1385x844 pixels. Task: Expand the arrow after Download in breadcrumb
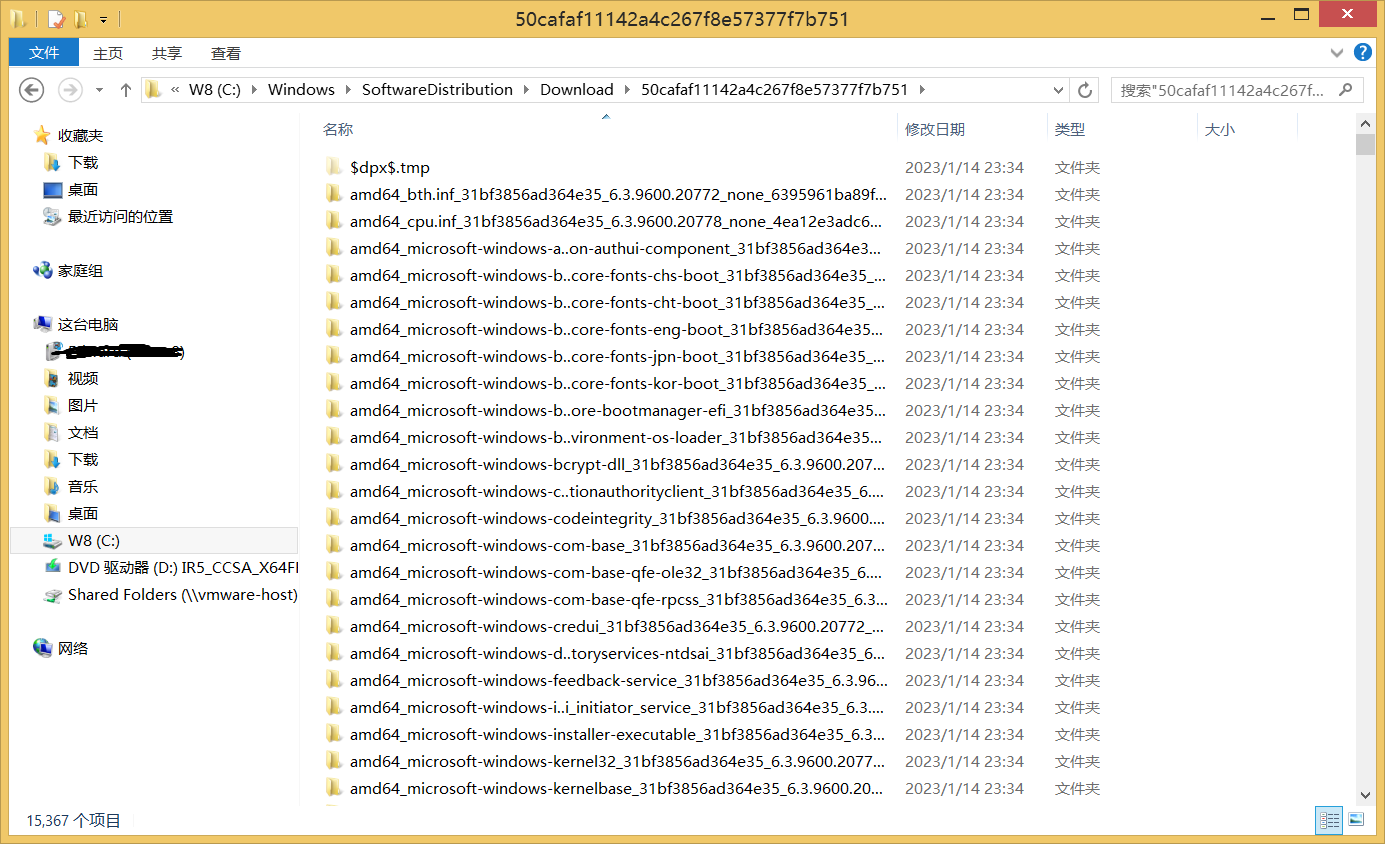click(627, 89)
